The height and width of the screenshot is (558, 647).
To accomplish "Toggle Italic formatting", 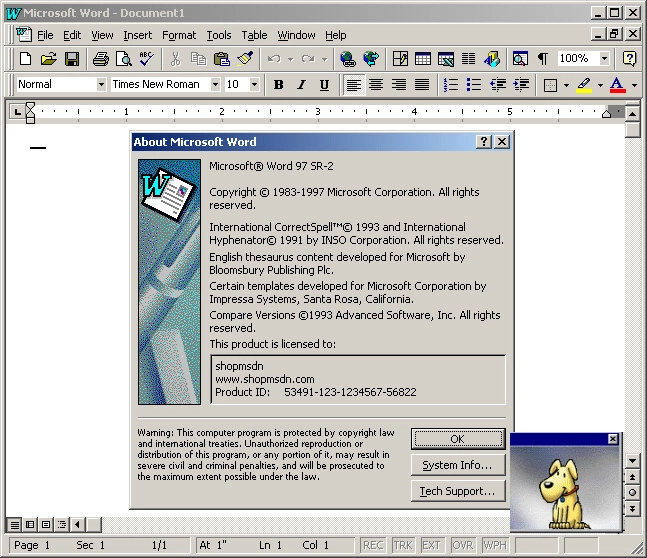I will 301,85.
